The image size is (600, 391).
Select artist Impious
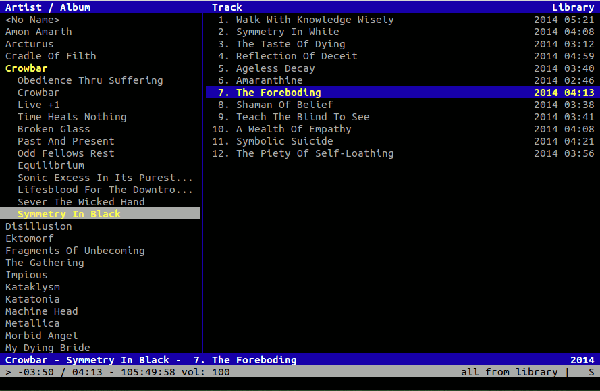coord(26,275)
